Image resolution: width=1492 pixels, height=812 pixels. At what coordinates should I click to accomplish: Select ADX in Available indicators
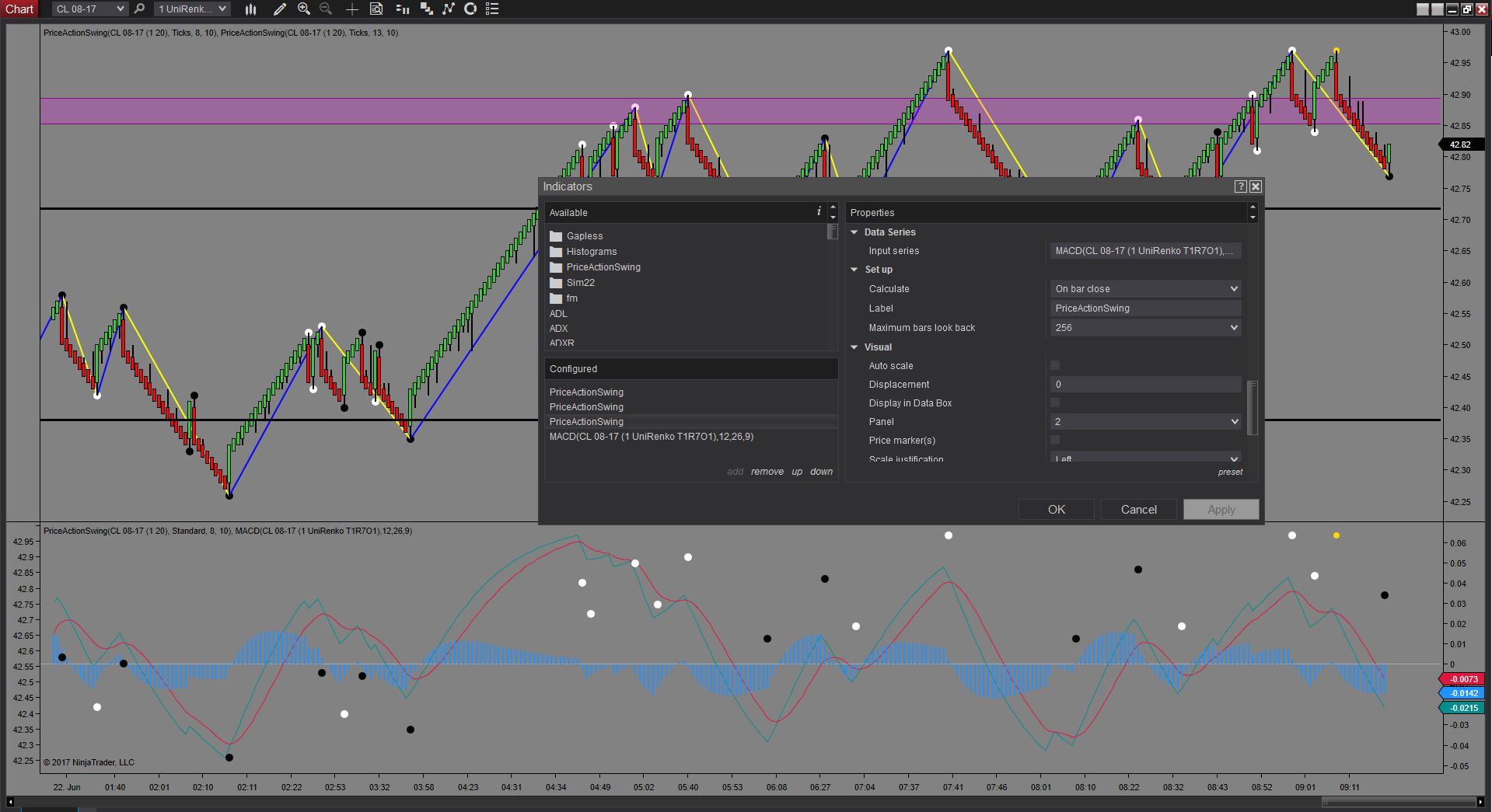pyautogui.click(x=559, y=329)
